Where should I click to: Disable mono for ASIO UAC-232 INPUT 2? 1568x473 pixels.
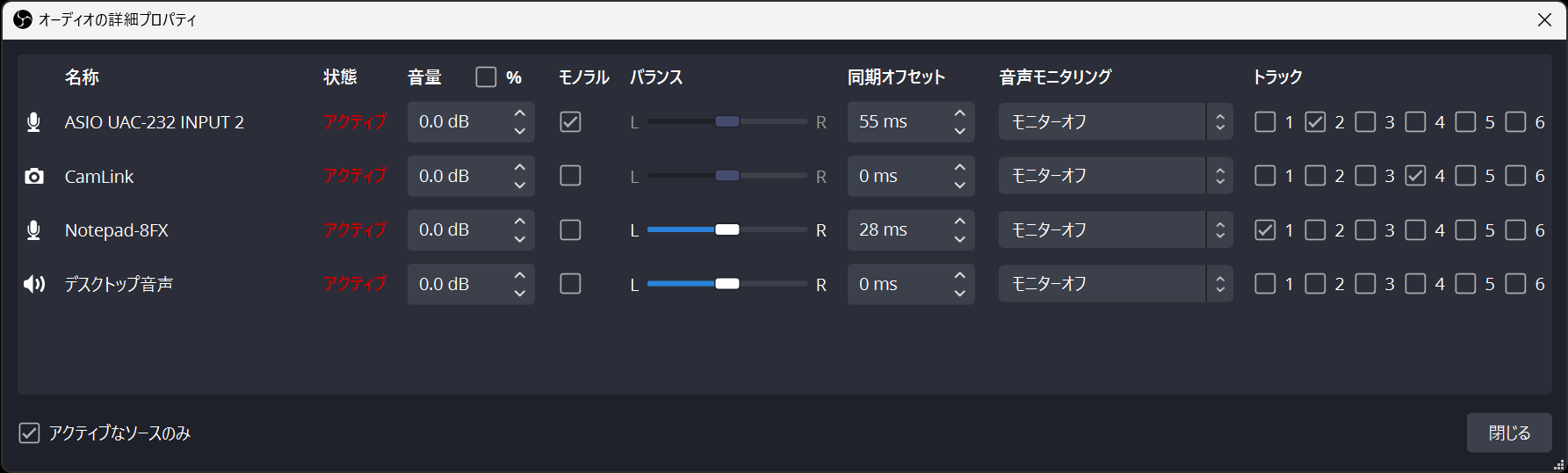570,122
